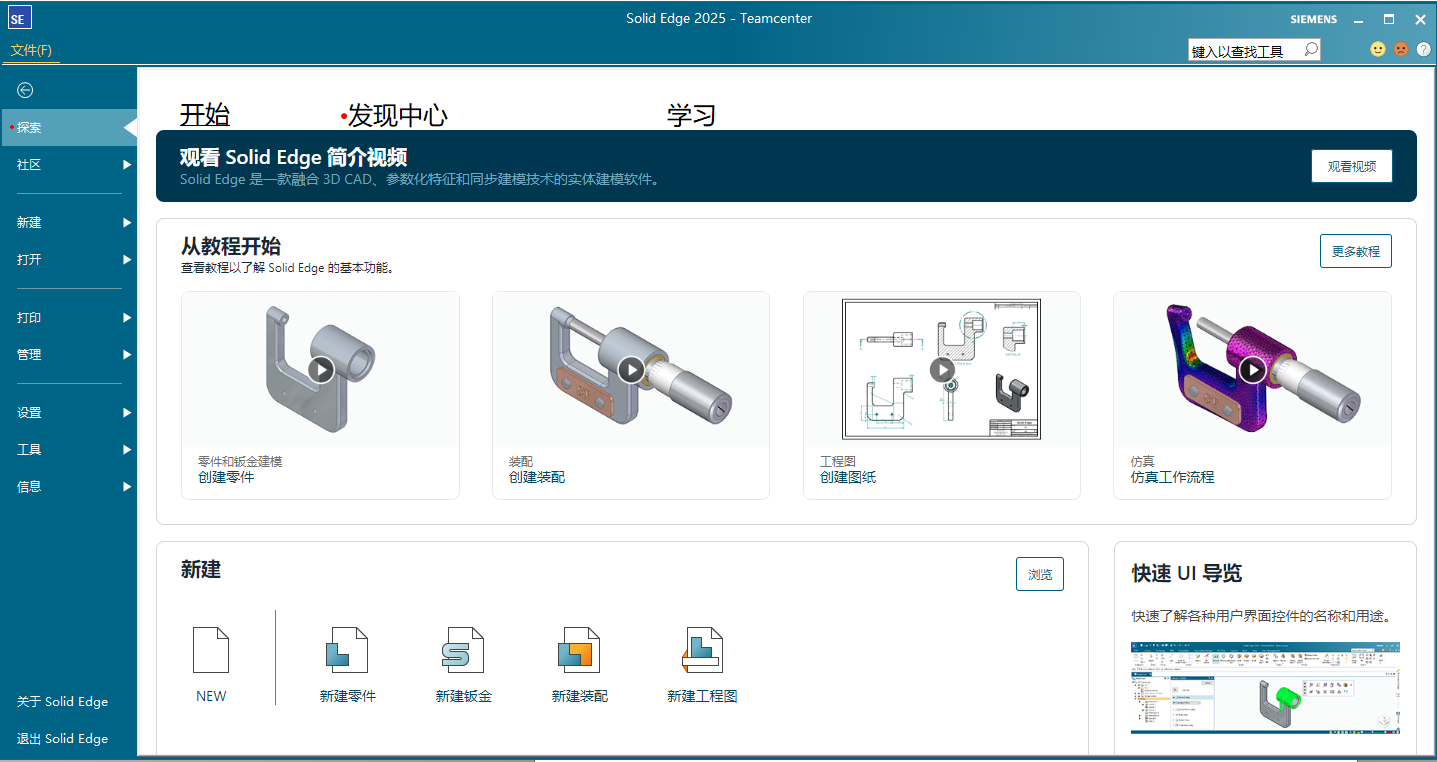This screenshot has height=762, width=1437.
Task: Click the 观看视频 button
Action: point(1351,165)
